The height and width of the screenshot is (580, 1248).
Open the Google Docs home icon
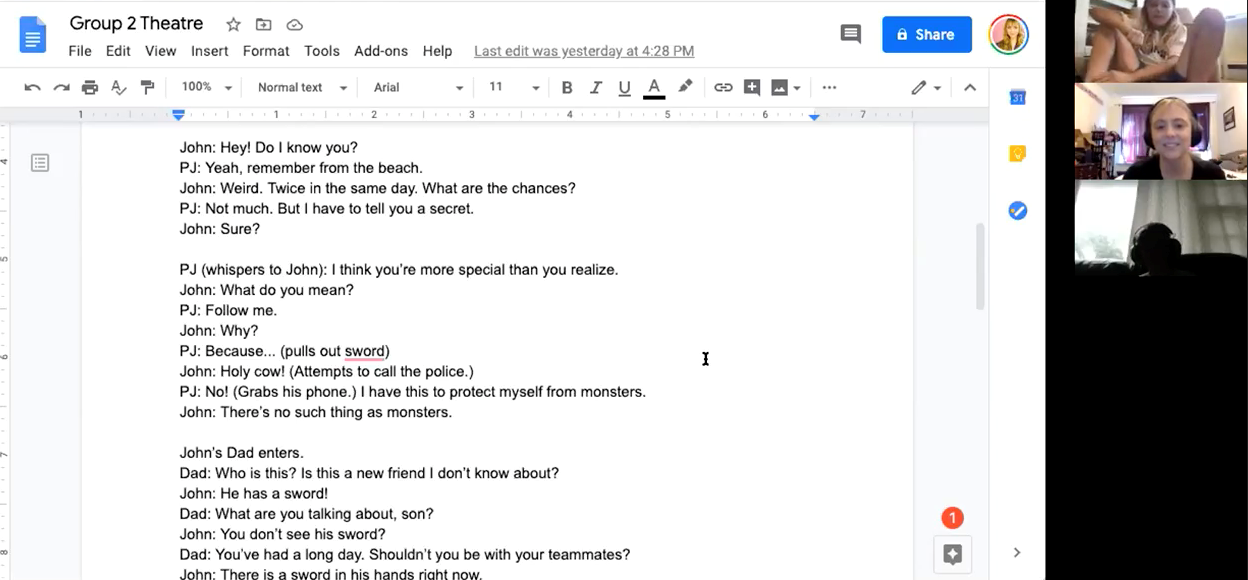(x=33, y=35)
